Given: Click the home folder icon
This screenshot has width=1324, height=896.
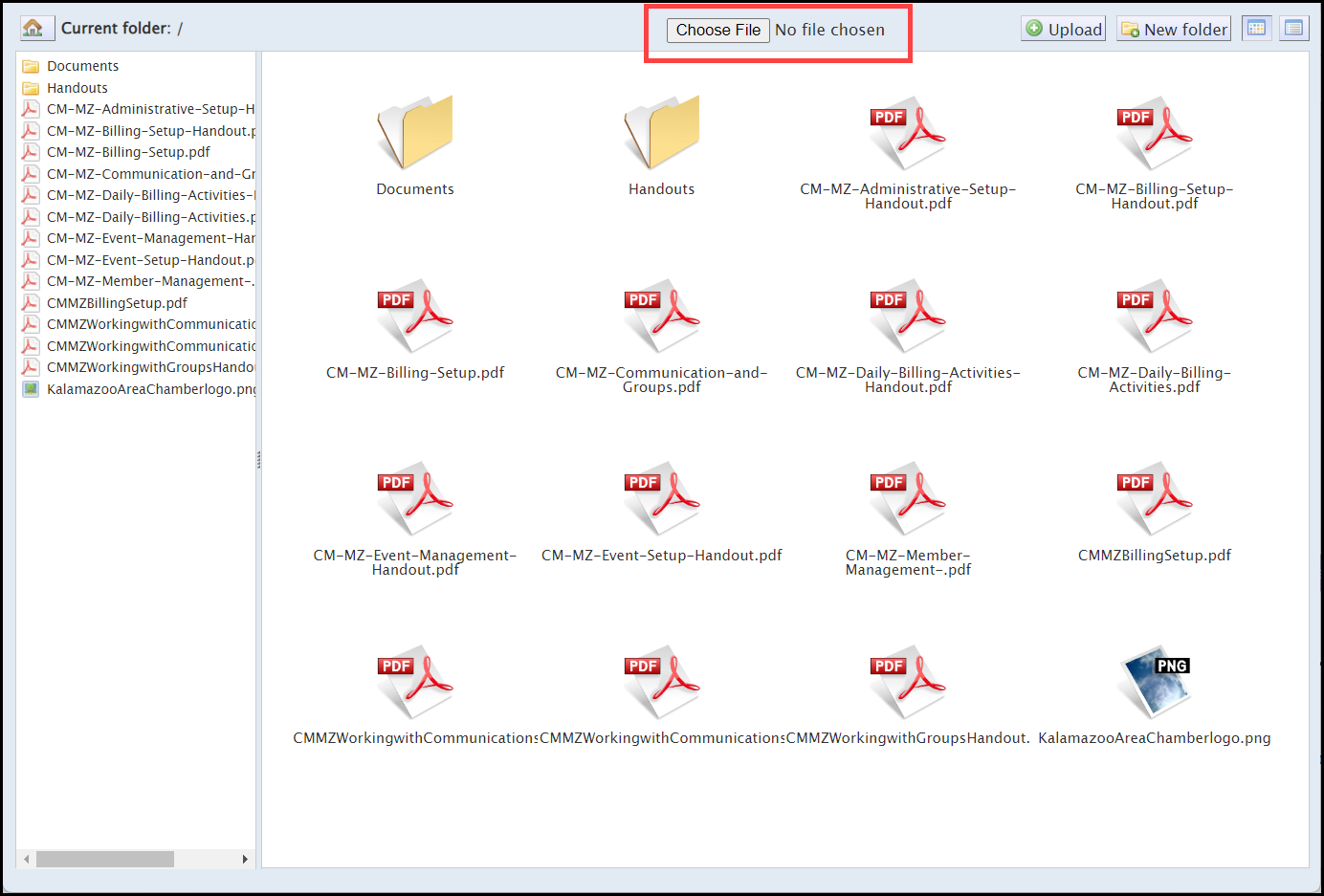Looking at the screenshot, I should [x=33, y=28].
